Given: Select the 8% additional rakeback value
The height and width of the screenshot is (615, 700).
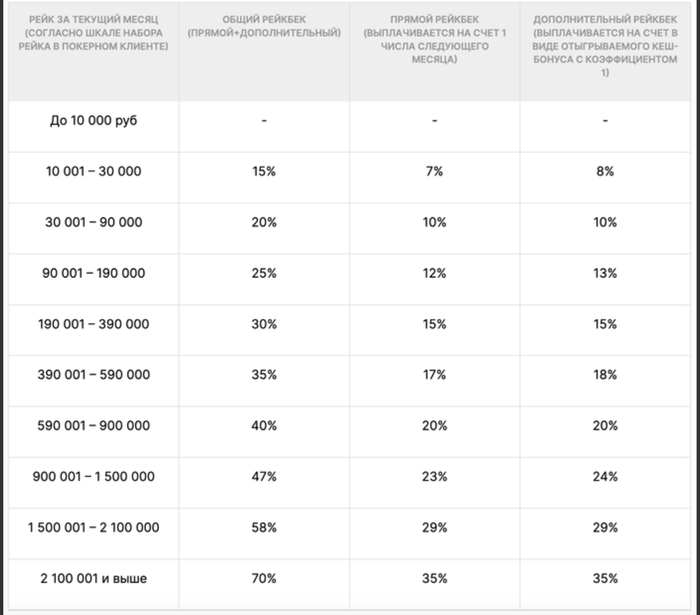Looking at the screenshot, I should (x=605, y=171).
